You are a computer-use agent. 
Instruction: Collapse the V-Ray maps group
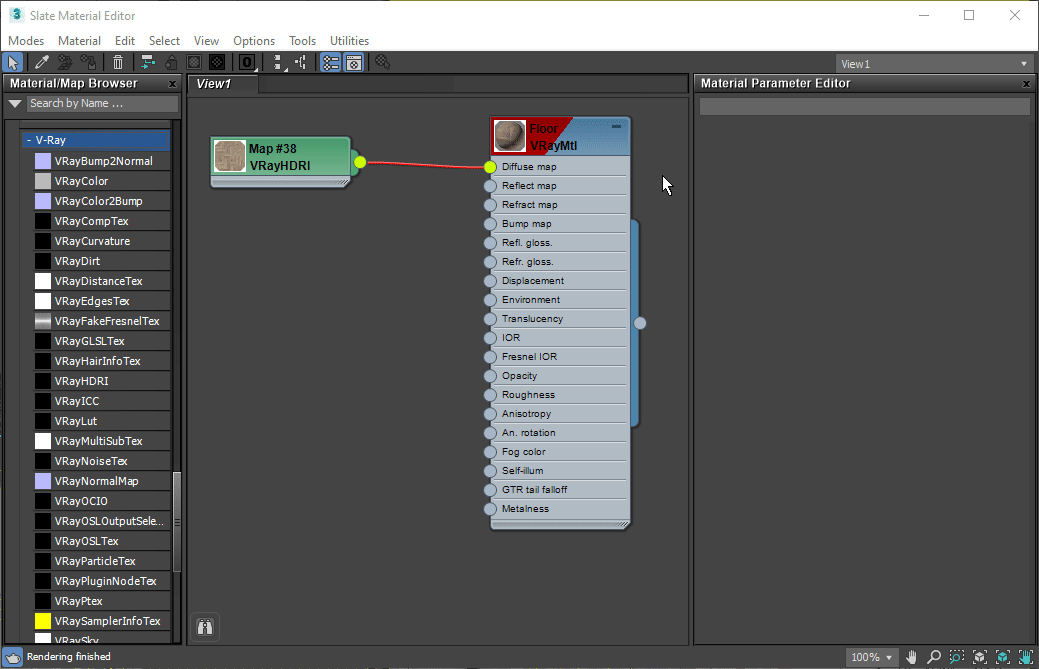[x=28, y=141]
